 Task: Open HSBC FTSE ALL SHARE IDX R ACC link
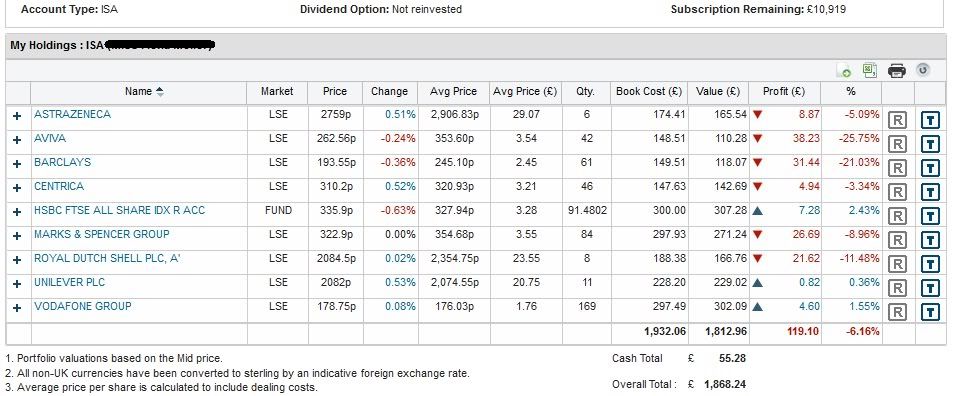click(119, 210)
